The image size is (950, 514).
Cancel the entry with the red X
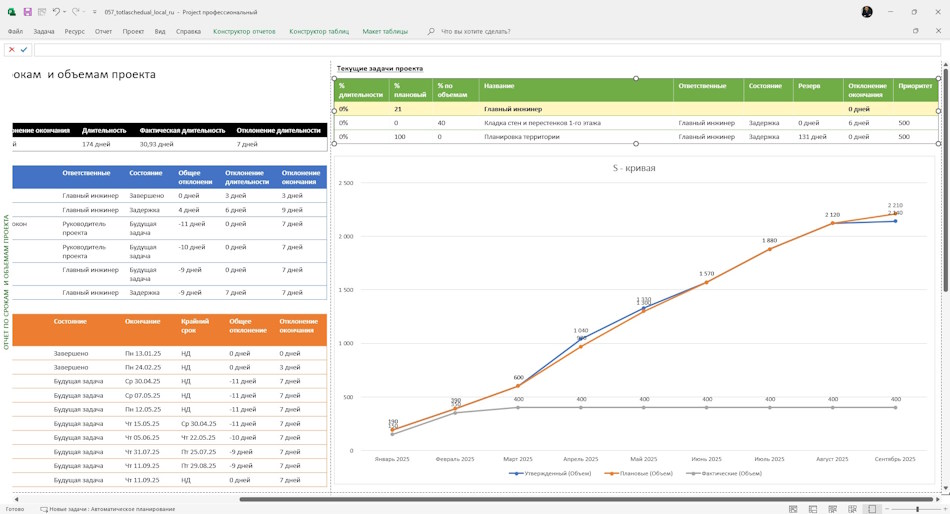click(x=12, y=50)
